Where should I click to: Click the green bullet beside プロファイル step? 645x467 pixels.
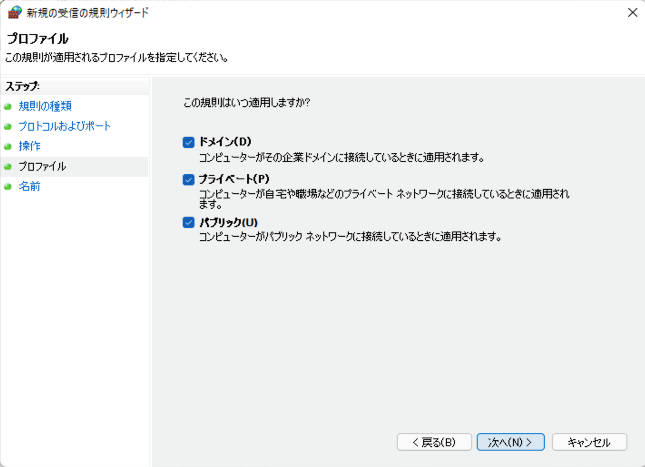[x=7, y=167]
